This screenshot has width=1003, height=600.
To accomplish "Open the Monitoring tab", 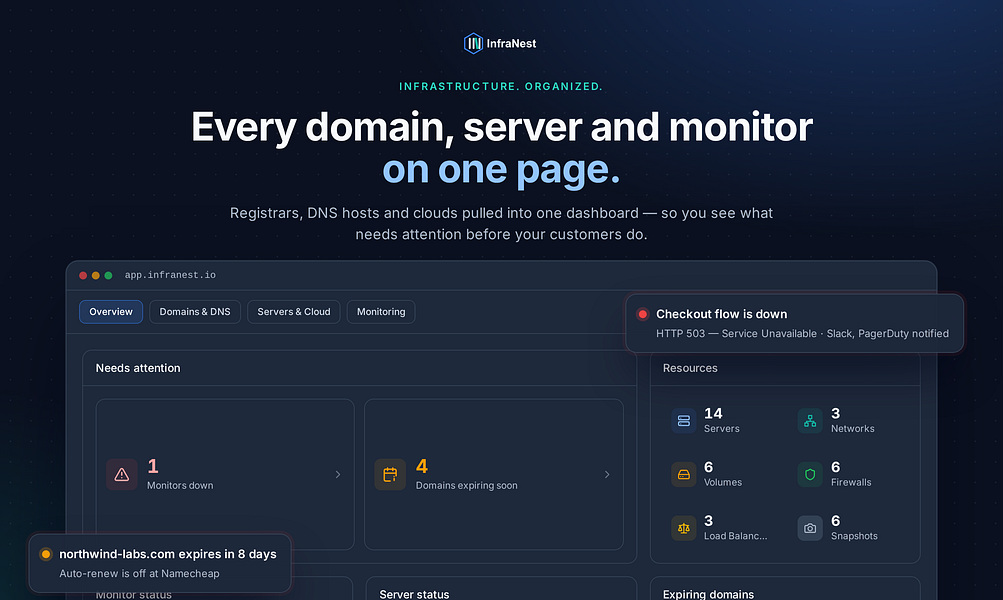I will pyautogui.click(x=381, y=312).
